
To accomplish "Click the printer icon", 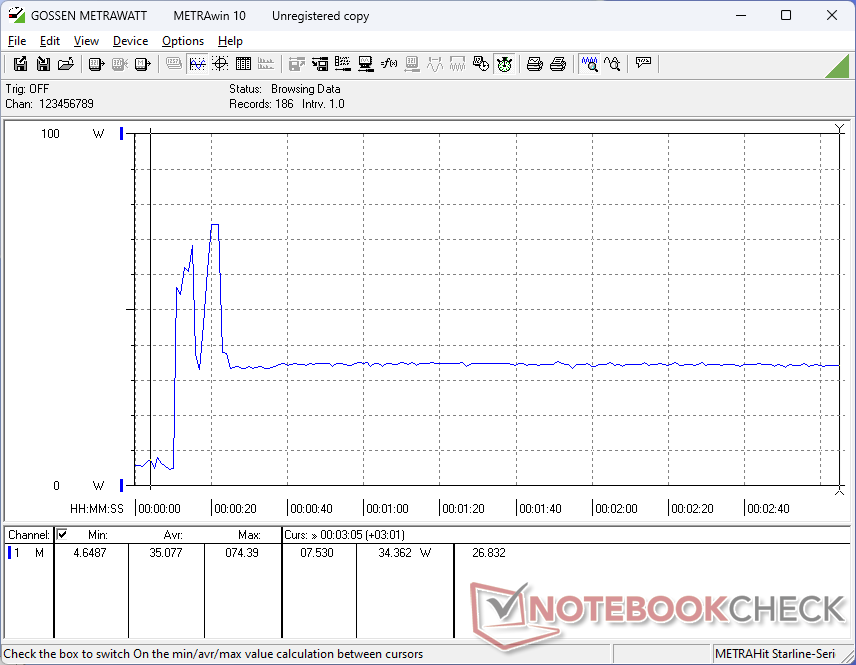I will point(557,64).
